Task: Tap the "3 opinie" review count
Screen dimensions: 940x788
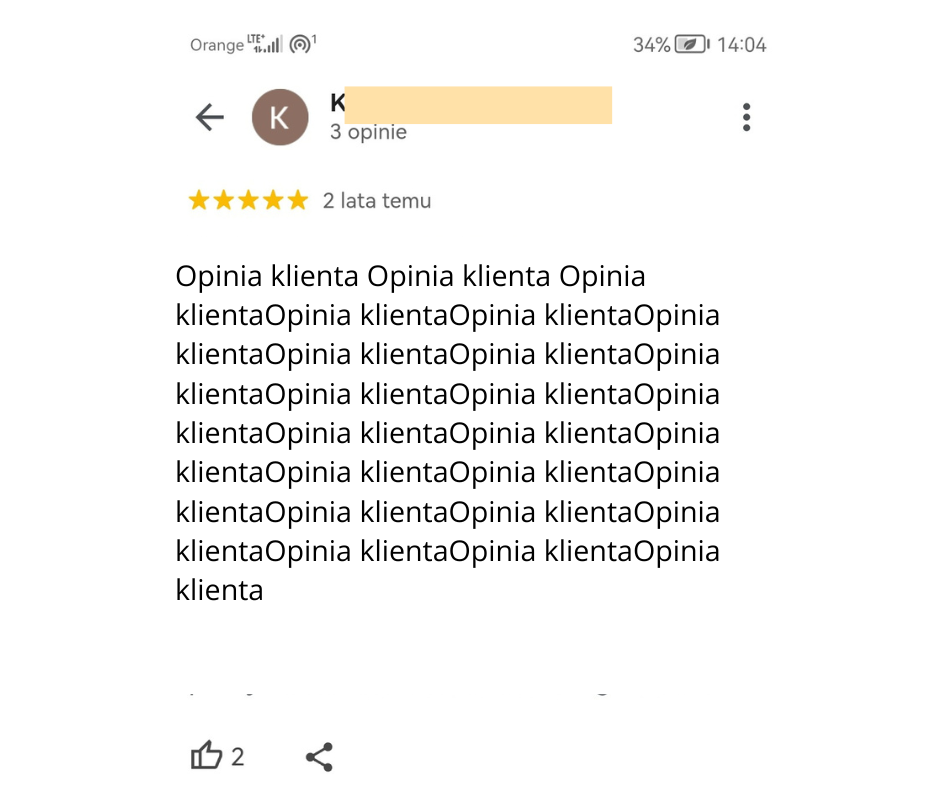Action: click(368, 132)
